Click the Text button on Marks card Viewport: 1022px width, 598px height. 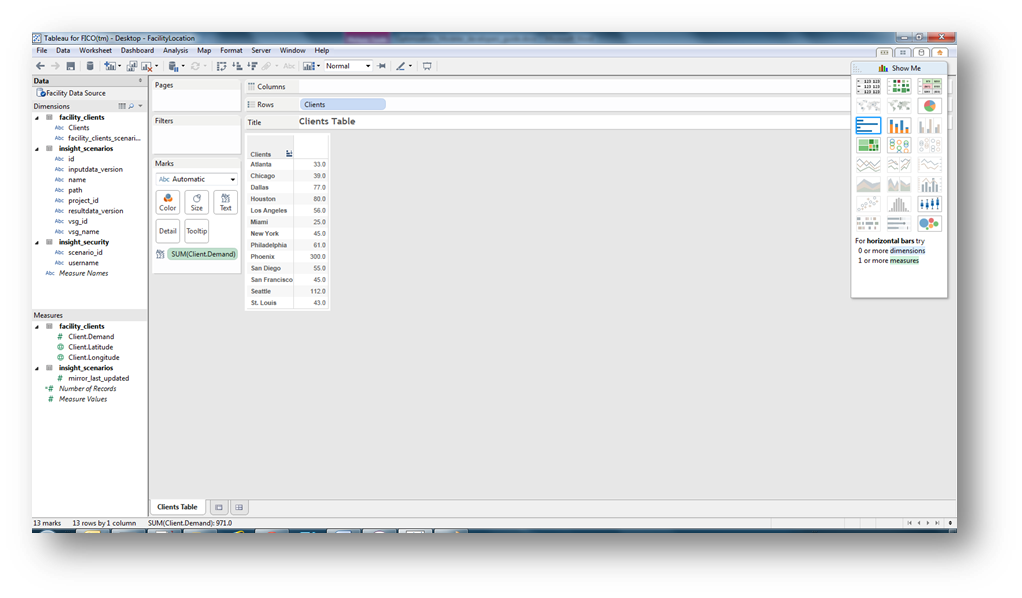226,202
